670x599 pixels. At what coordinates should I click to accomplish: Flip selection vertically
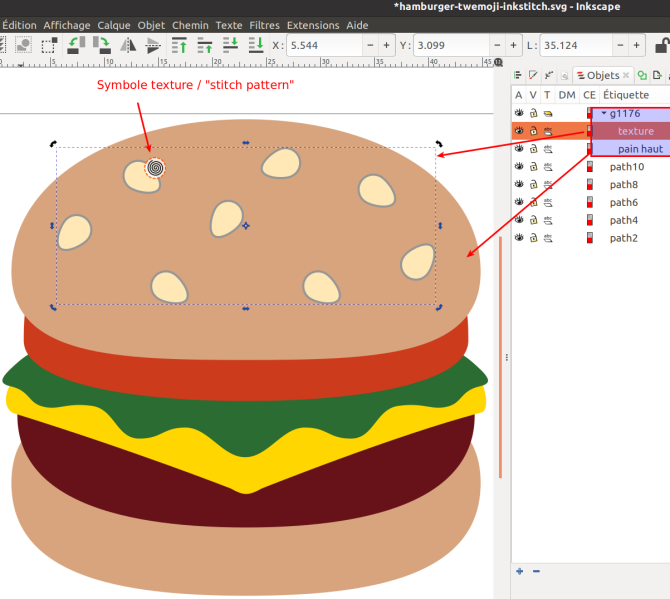(153, 45)
